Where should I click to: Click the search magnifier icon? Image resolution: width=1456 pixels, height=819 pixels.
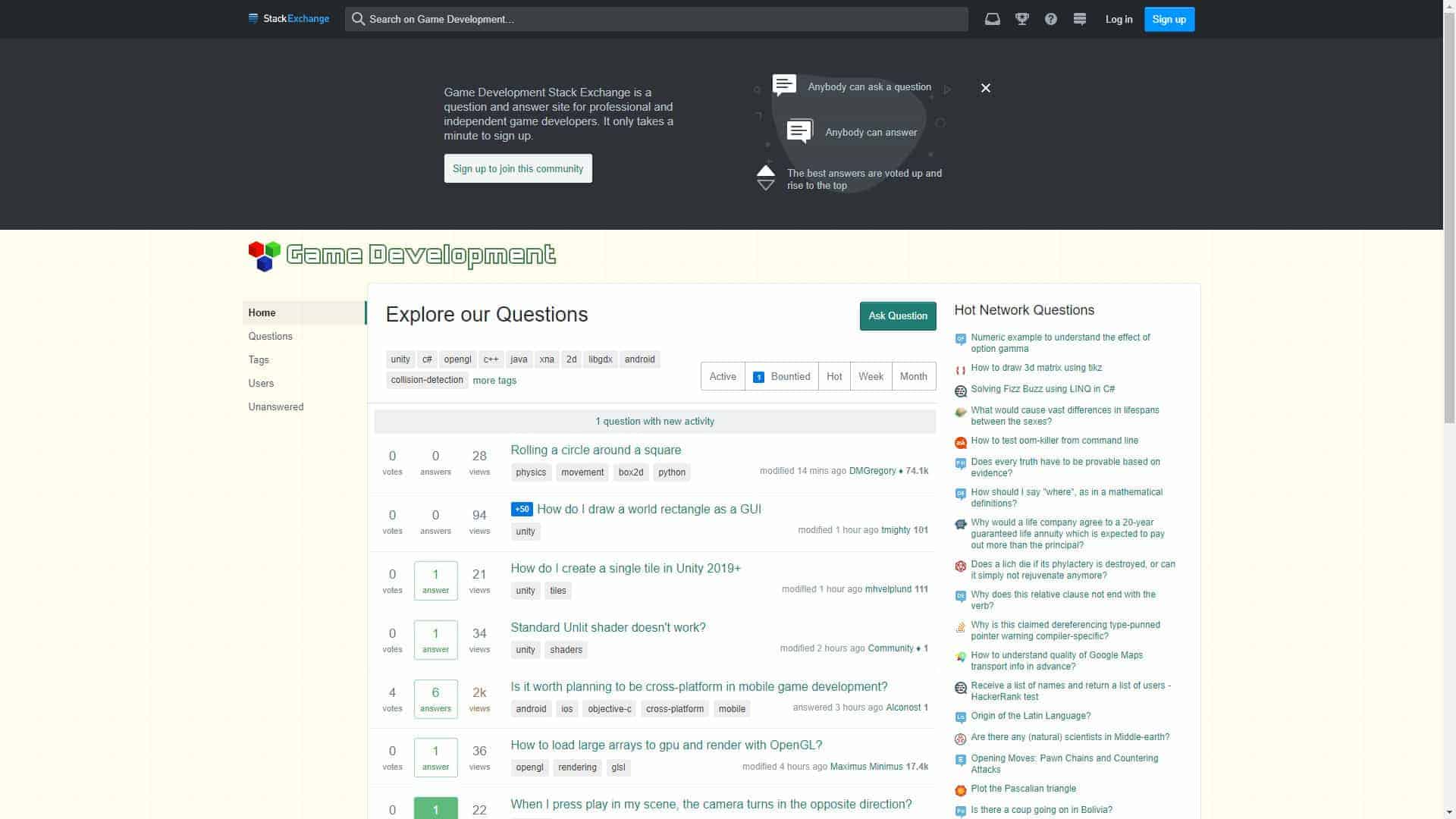[x=358, y=19]
